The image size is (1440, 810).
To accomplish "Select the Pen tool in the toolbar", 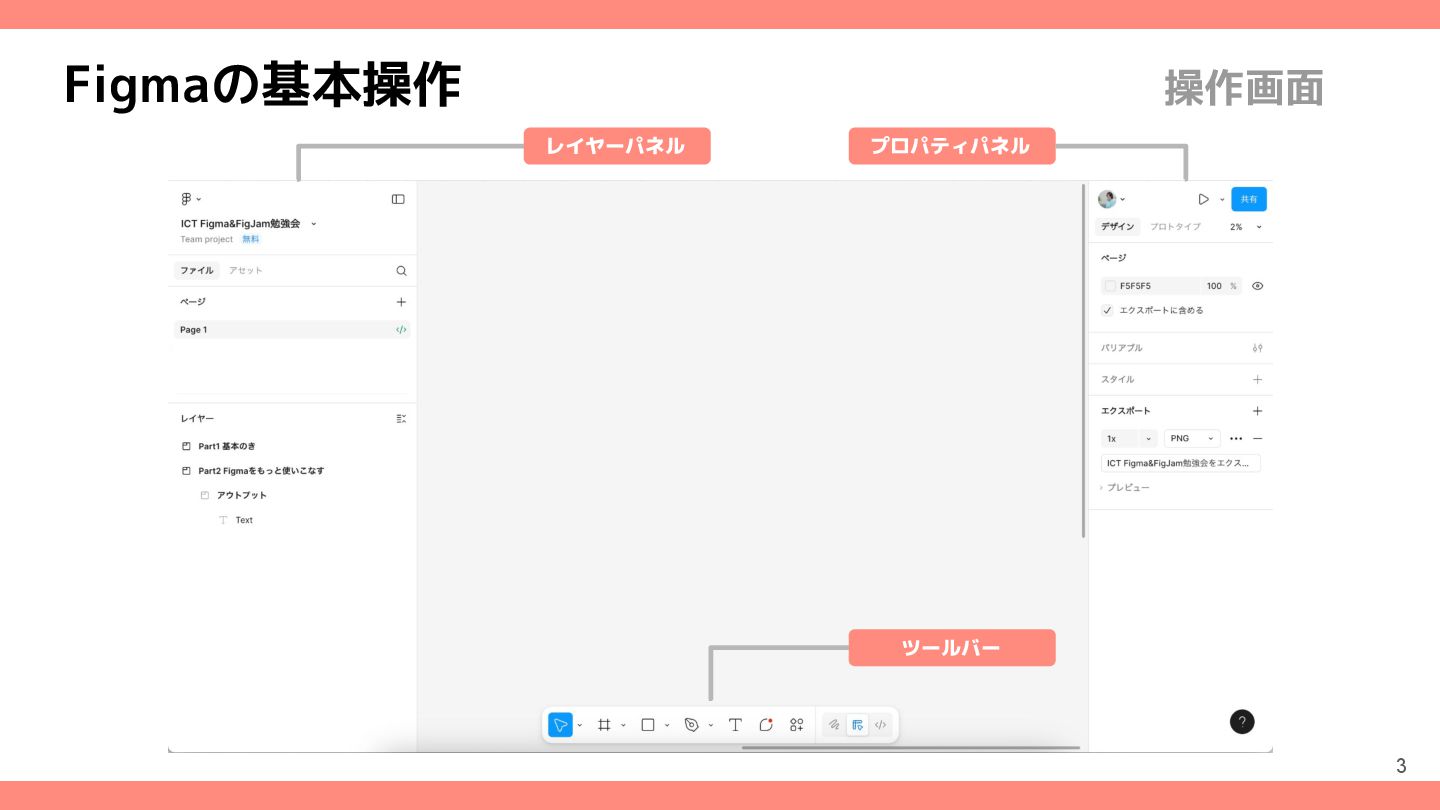I will [691, 725].
